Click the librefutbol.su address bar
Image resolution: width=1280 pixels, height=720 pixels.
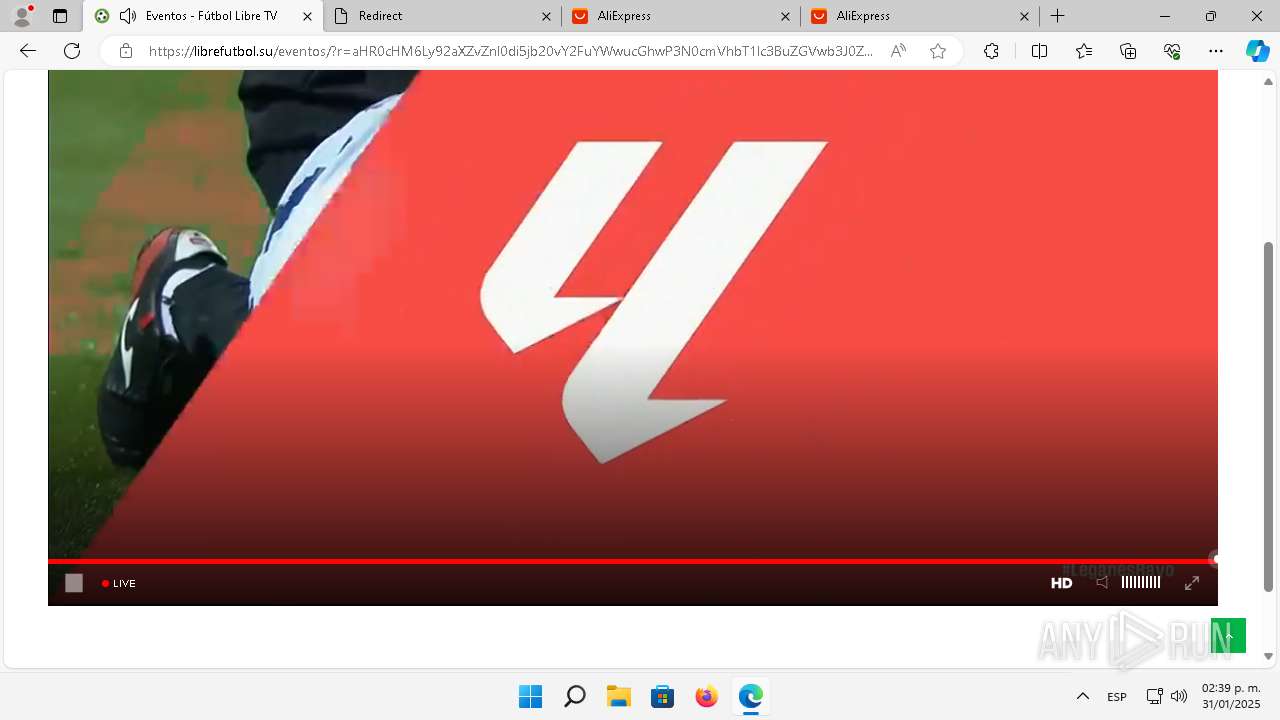(x=510, y=51)
